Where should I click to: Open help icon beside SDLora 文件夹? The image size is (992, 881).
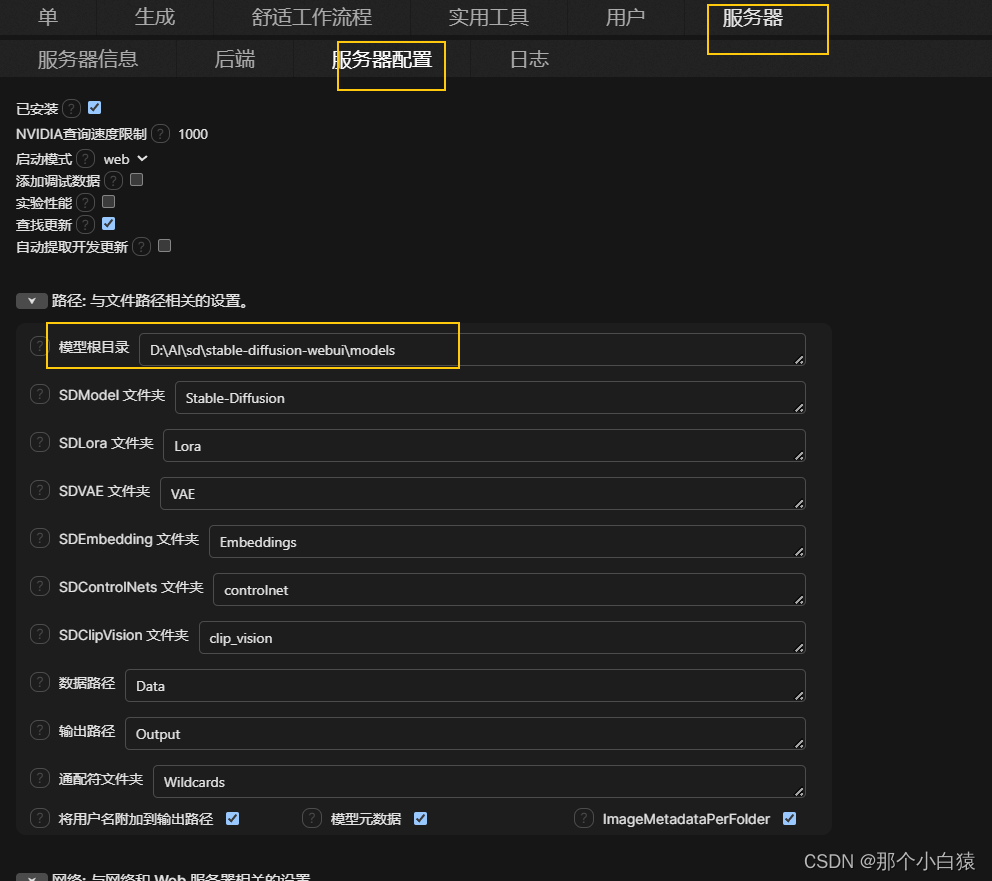40,443
